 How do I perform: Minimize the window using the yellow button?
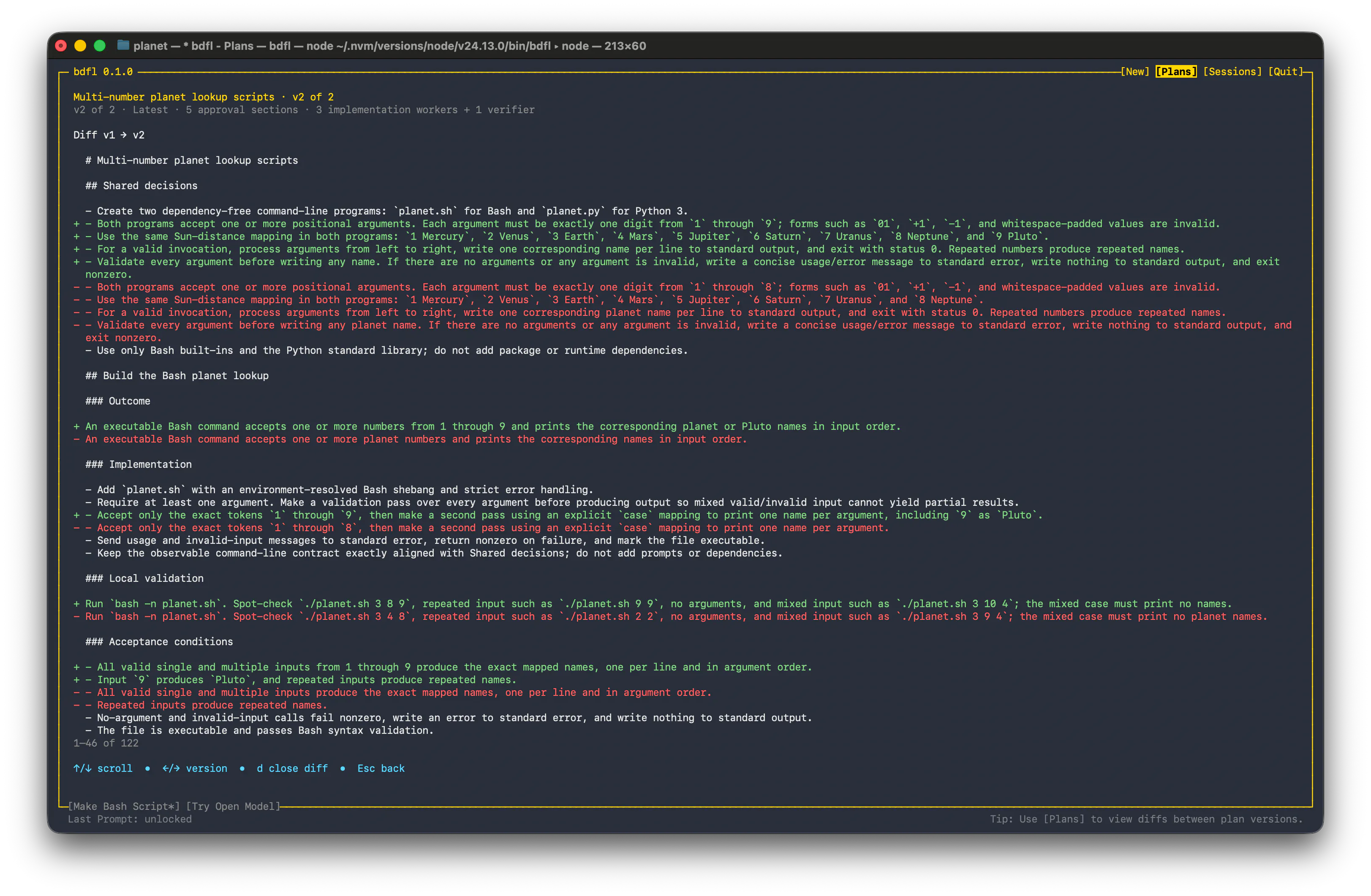[x=80, y=46]
